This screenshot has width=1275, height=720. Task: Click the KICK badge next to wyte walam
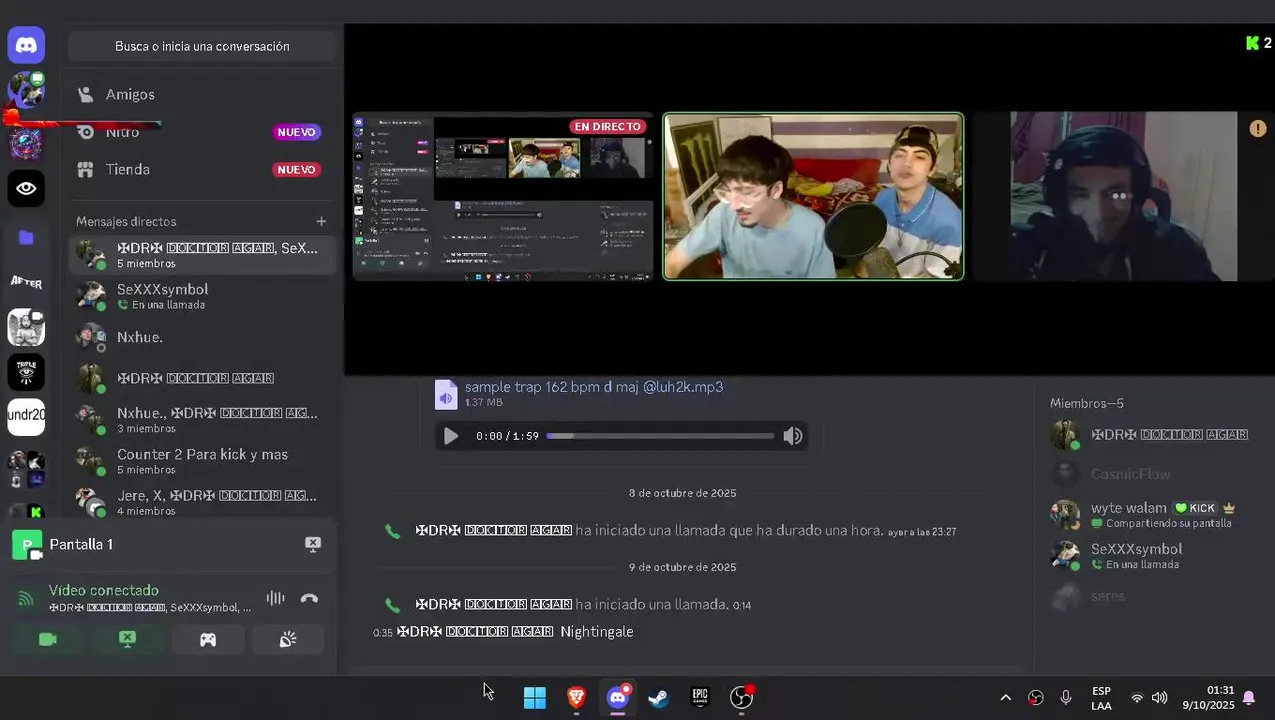pyautogui.click(x=1195, y=508)
